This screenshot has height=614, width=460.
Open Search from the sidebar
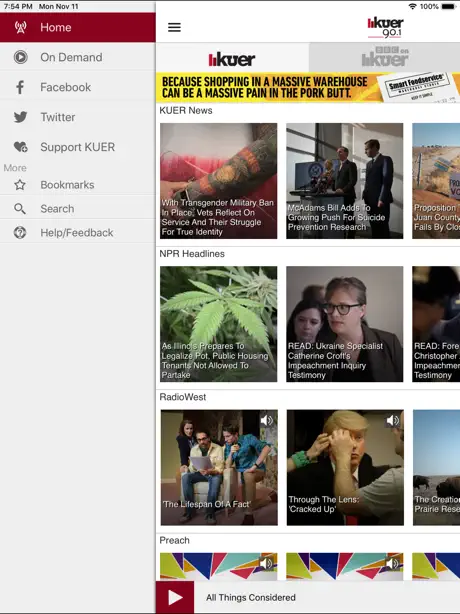(x=78, y=209)
